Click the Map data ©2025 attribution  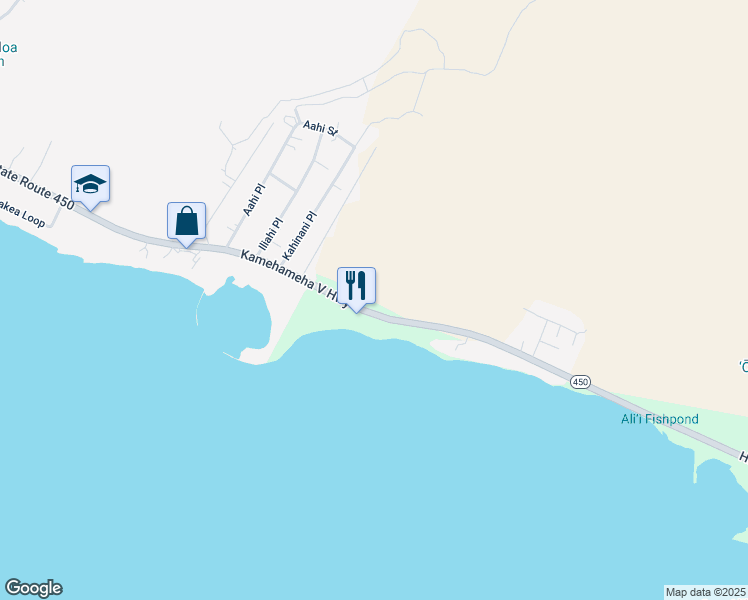point(706,592)
